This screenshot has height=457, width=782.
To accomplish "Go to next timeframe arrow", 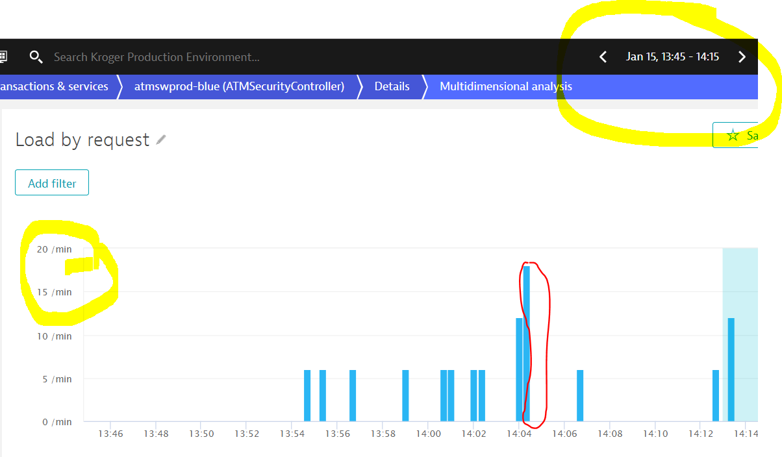I will pyautogui.click(x=742, y=57).
